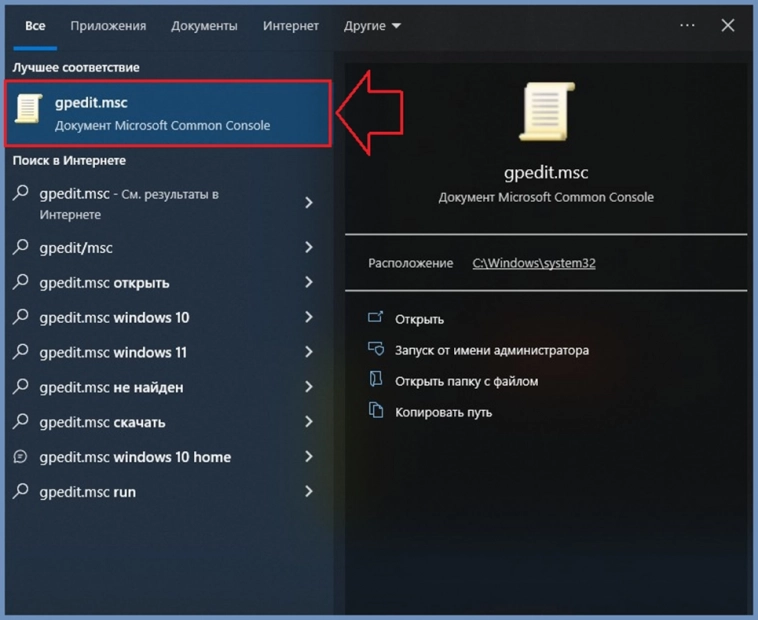758x620 pixels.
Task: Click search icon beside 'gpedit.msc открыть'
Action: (20, 281)
